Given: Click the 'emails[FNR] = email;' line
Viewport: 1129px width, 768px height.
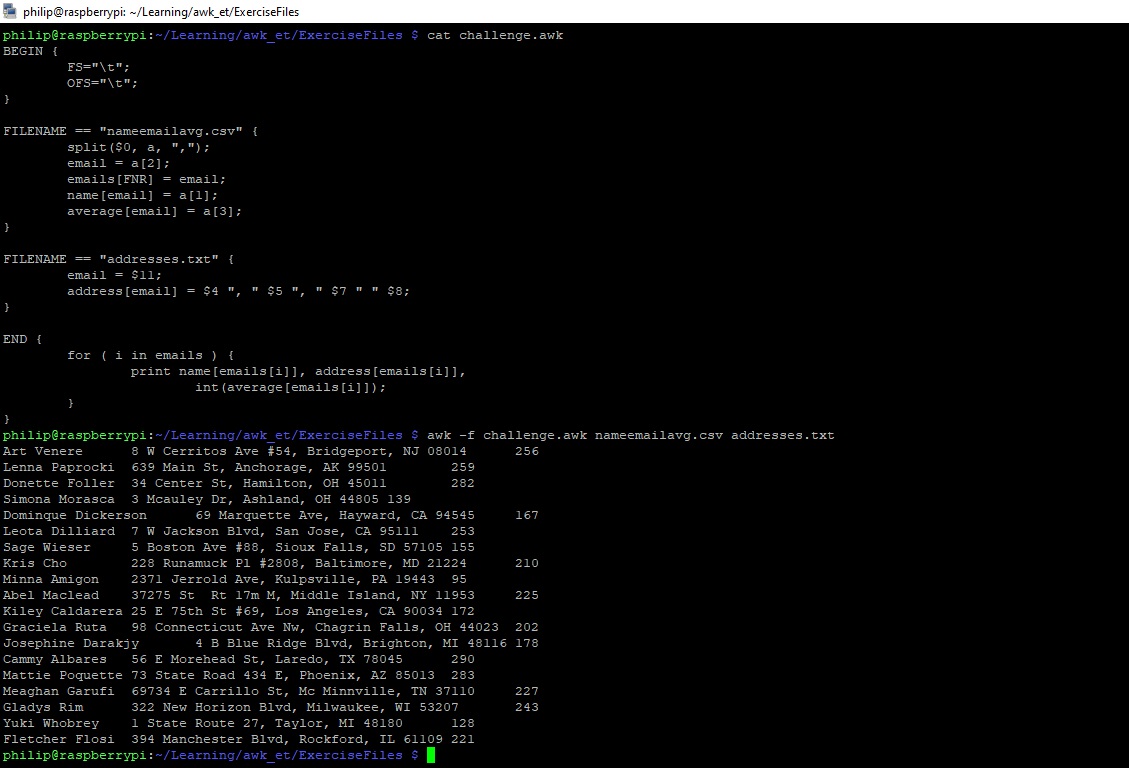Looking at the screenshot, I should coord(146,179).
